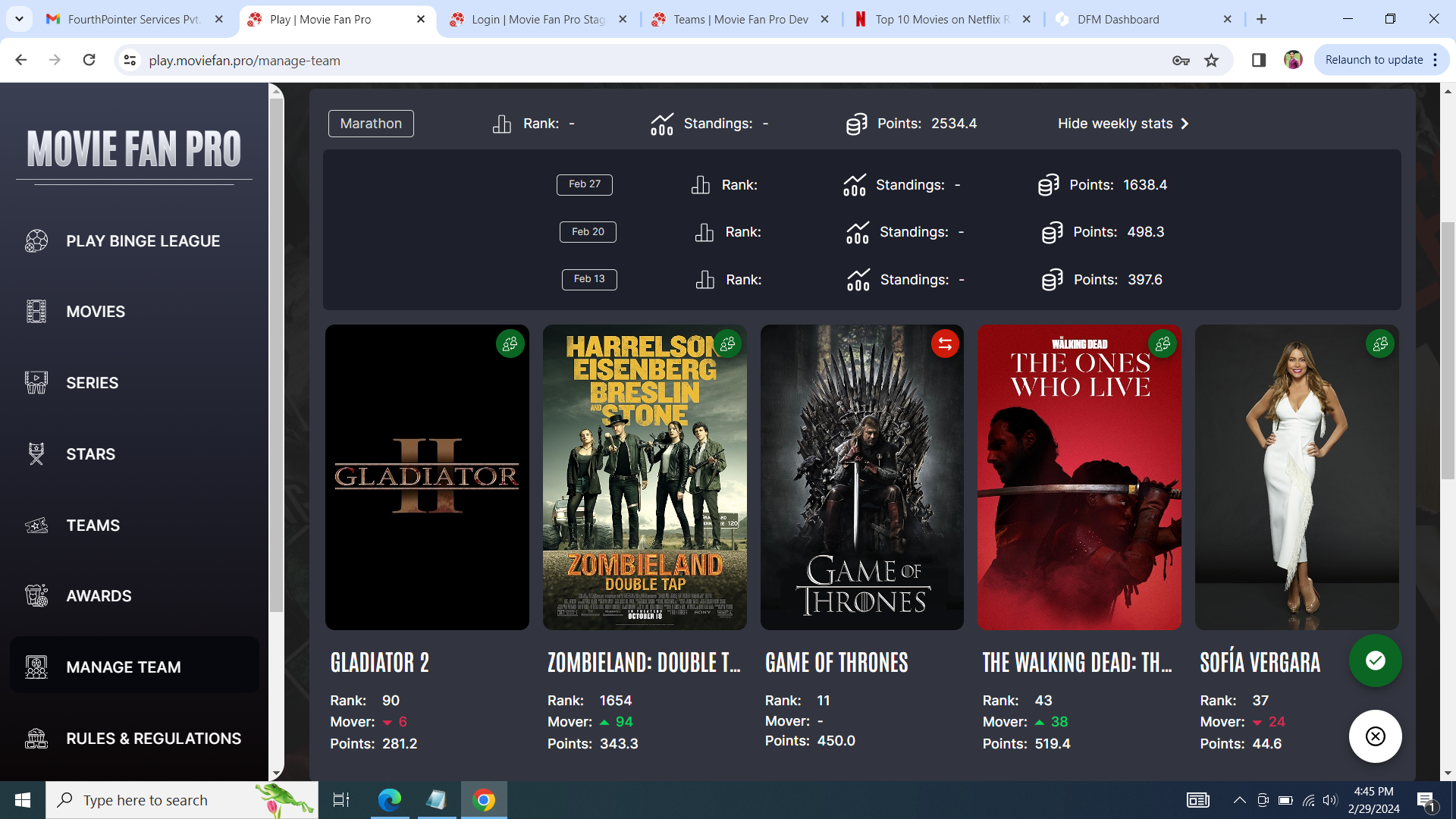Open the Windows Start menu
The image size is (1456, 819).
point(23,800)
